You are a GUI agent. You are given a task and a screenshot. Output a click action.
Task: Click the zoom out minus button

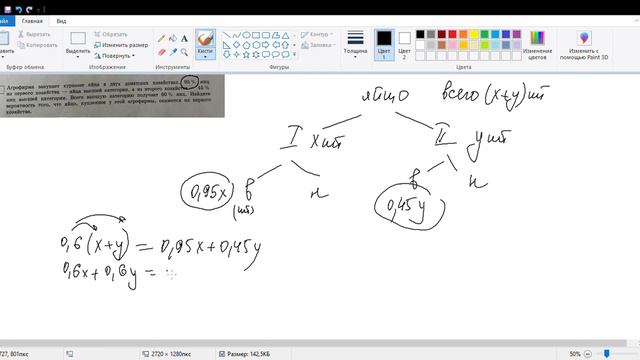588,354
